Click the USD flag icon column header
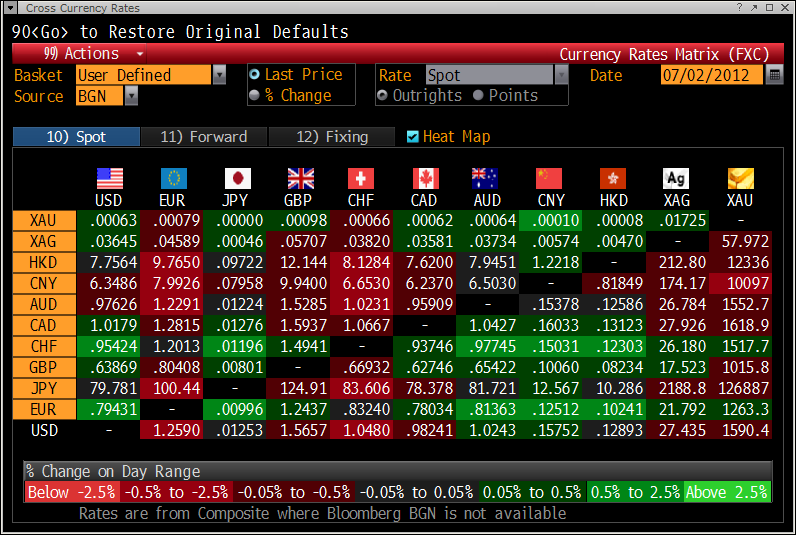Viewport: 796px width, 535px height. (x=109, y=178)
